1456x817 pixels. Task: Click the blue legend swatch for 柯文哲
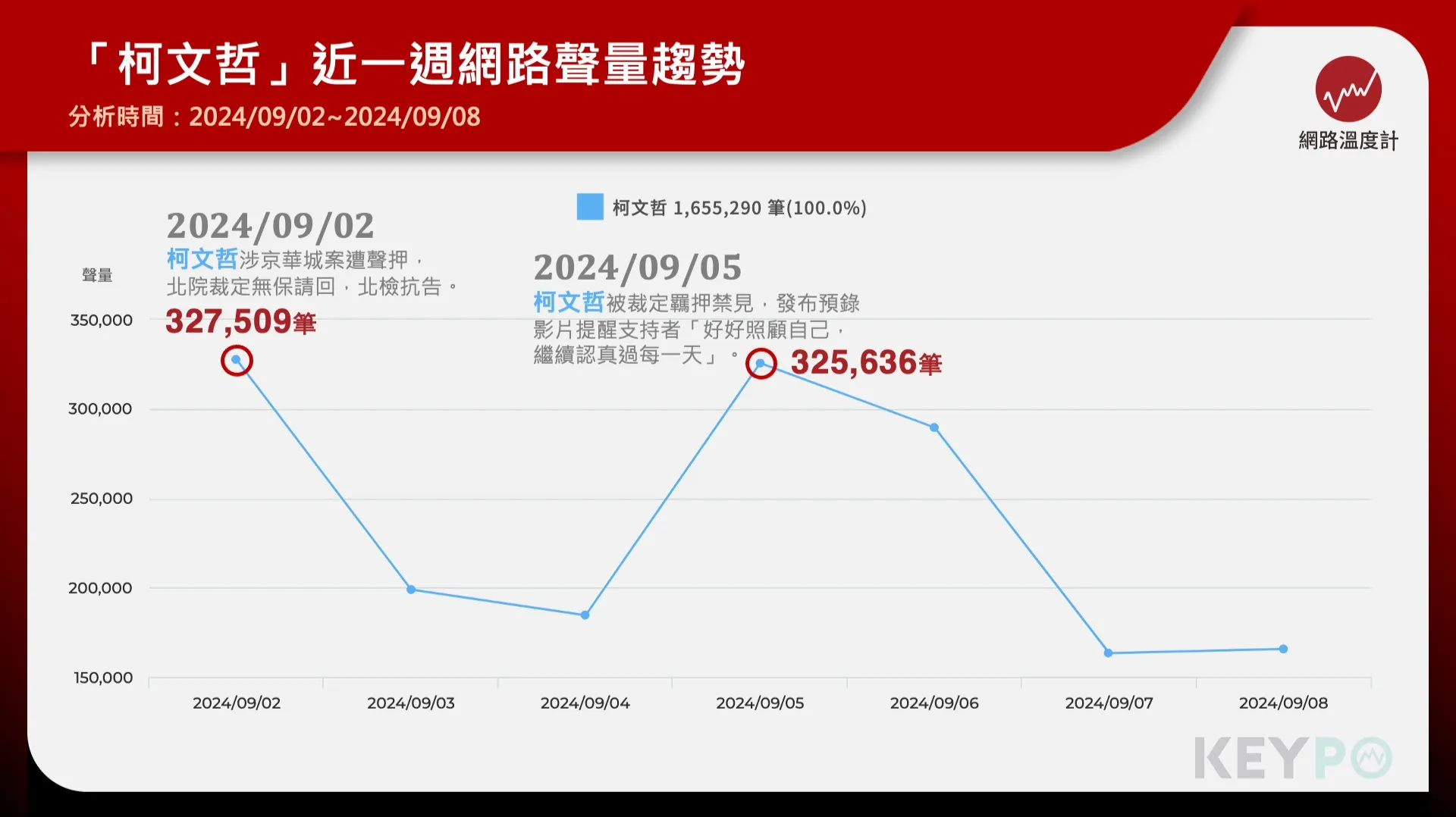pos(590,207)
